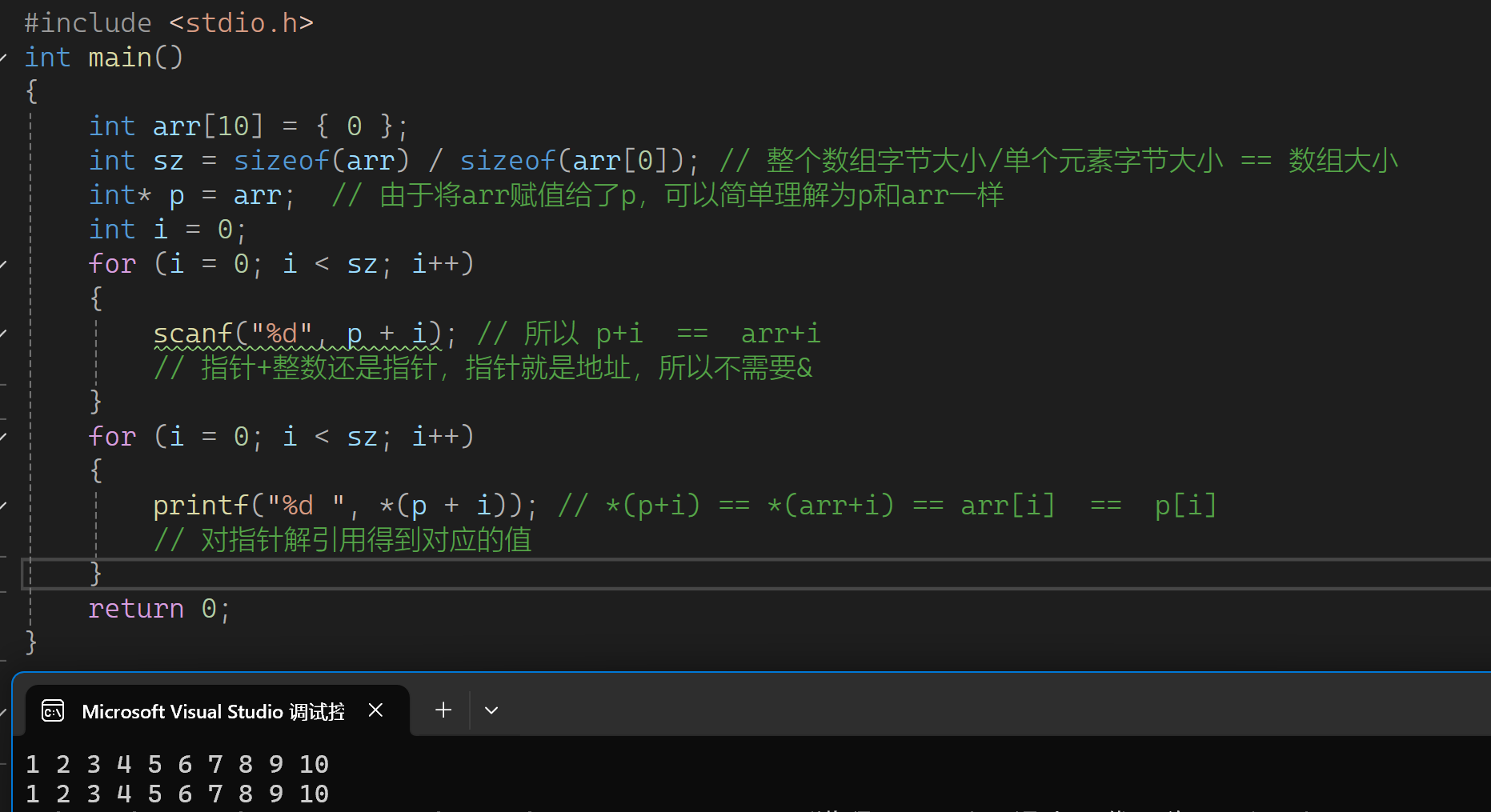Click the green comment about pointer dereferencing

click(343, 539)
